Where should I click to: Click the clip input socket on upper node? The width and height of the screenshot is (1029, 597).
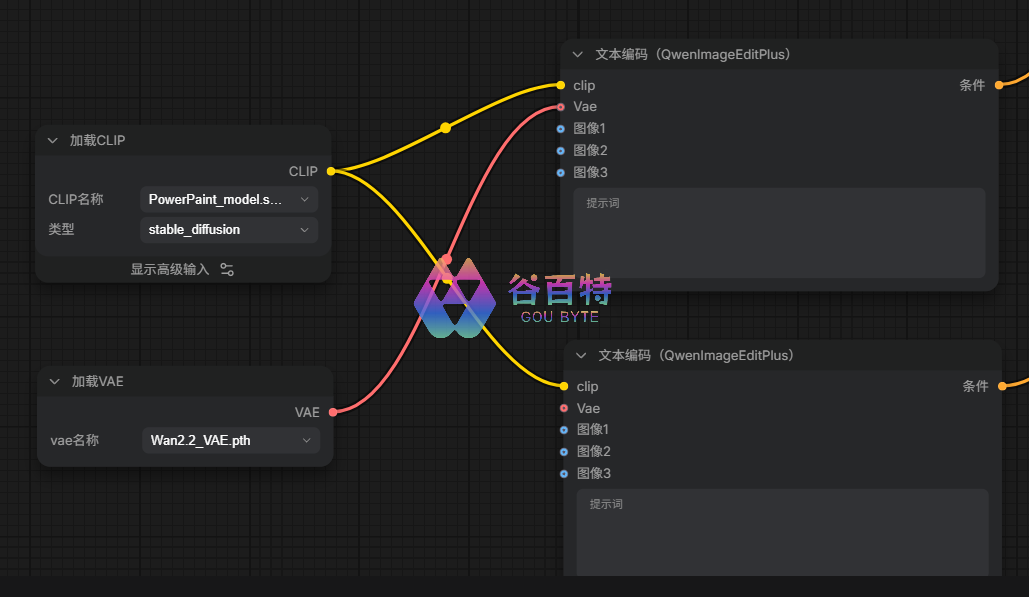click(560, 85)
